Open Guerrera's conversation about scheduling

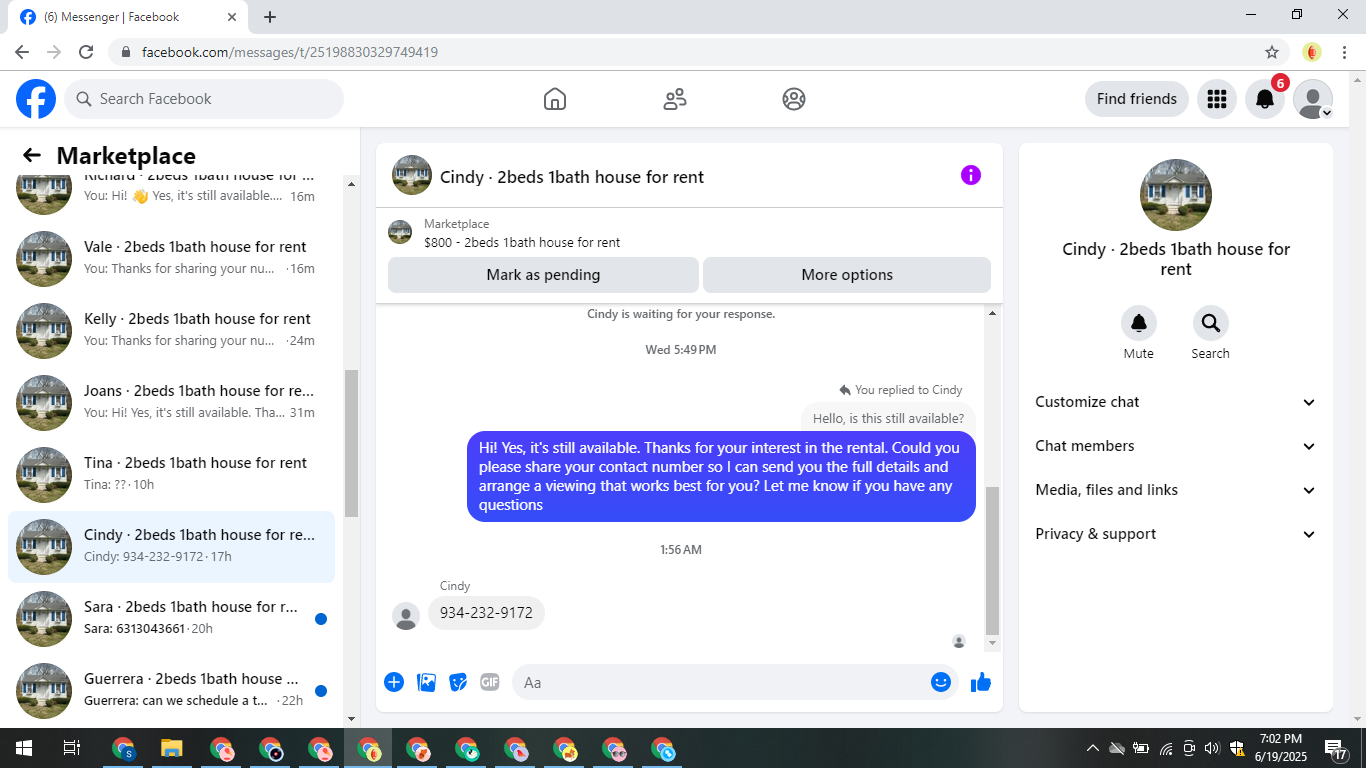(171, 691)
